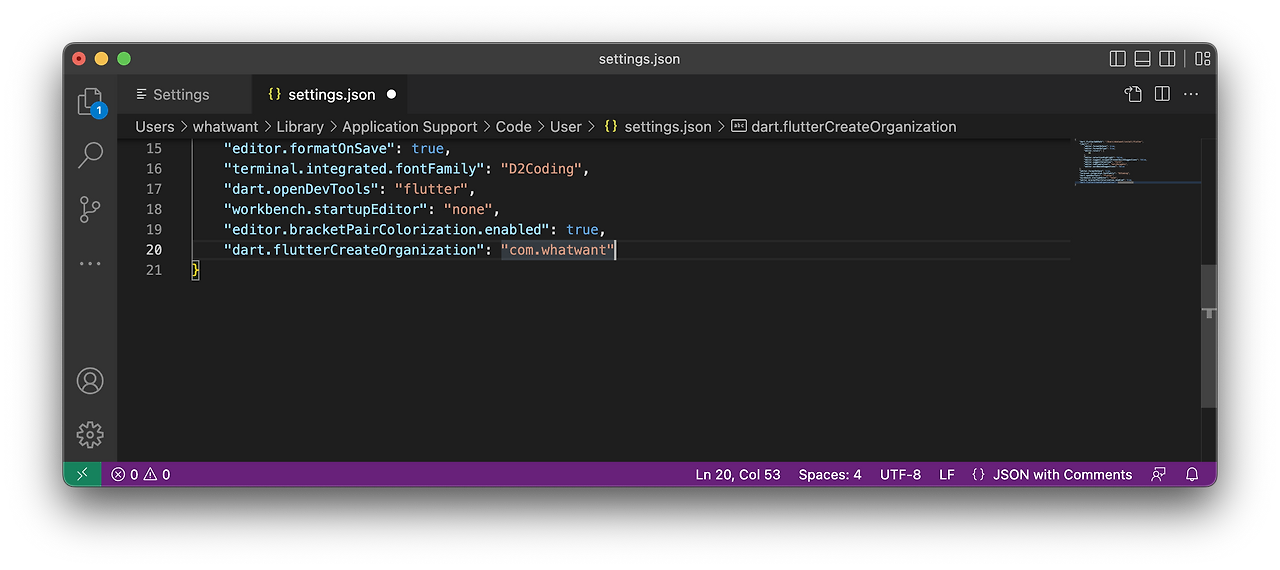Screen dimensions: 1280x570
Task: Open the Accounts icon
Action: coord(90,381)
